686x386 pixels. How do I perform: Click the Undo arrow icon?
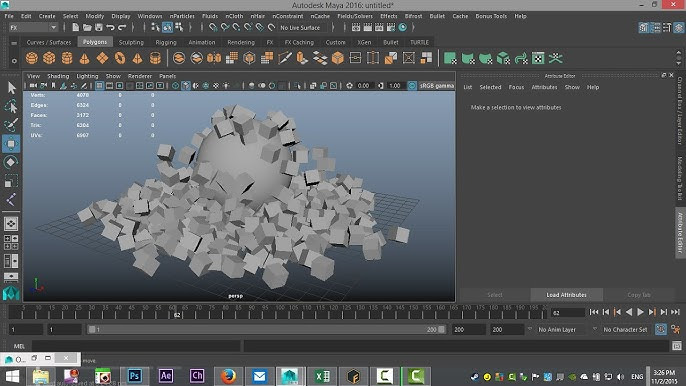click(x=110, y=28)
